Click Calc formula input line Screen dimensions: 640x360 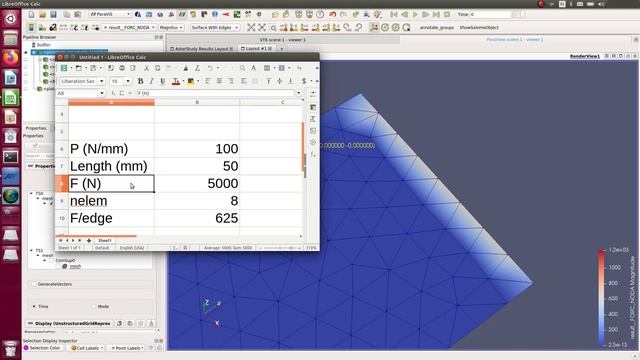[215, 93]
